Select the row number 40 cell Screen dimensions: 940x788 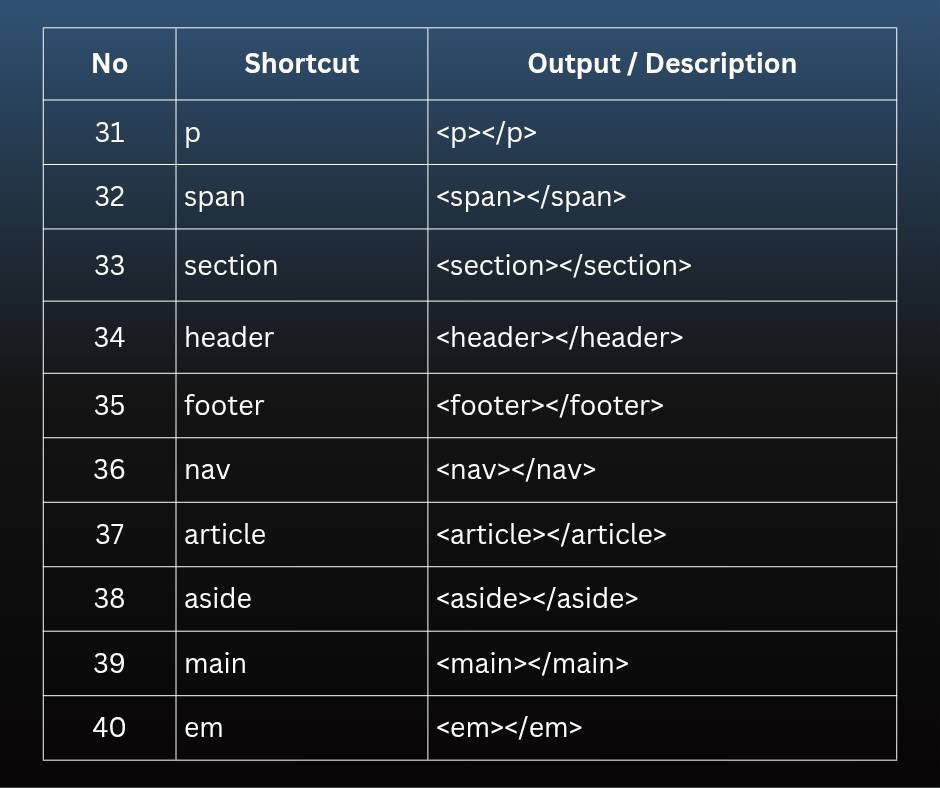(110, 727)
